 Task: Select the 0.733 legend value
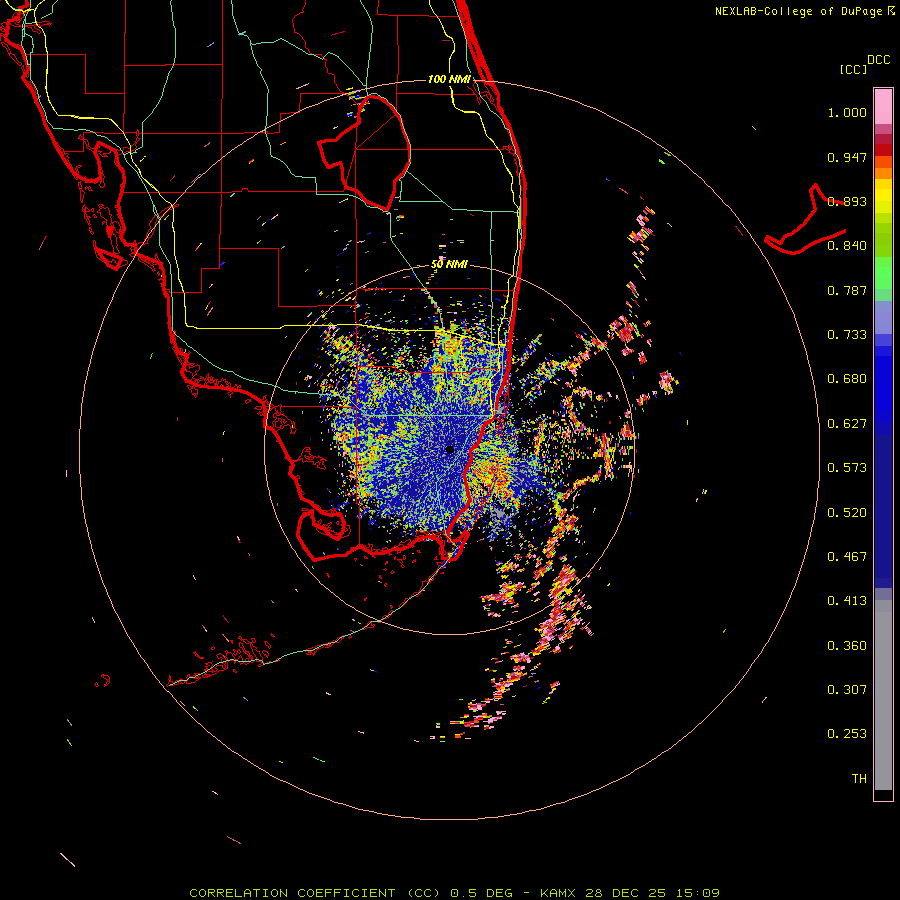(847, 335)
